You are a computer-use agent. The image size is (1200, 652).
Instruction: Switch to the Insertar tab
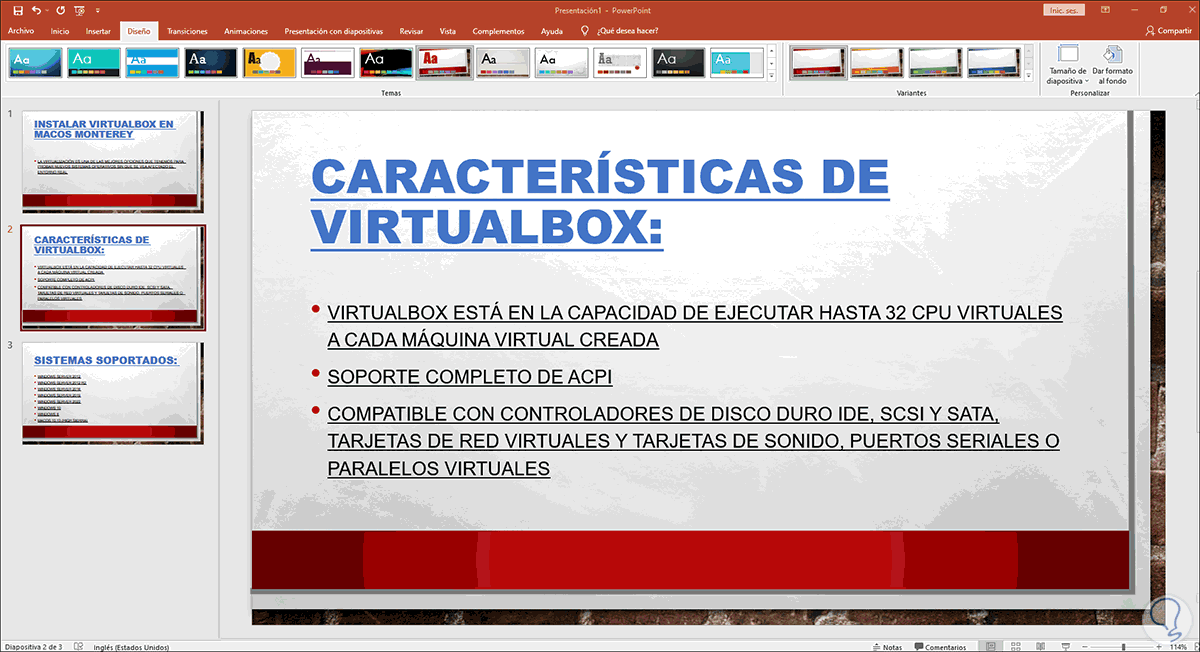[x=98, y=31]
